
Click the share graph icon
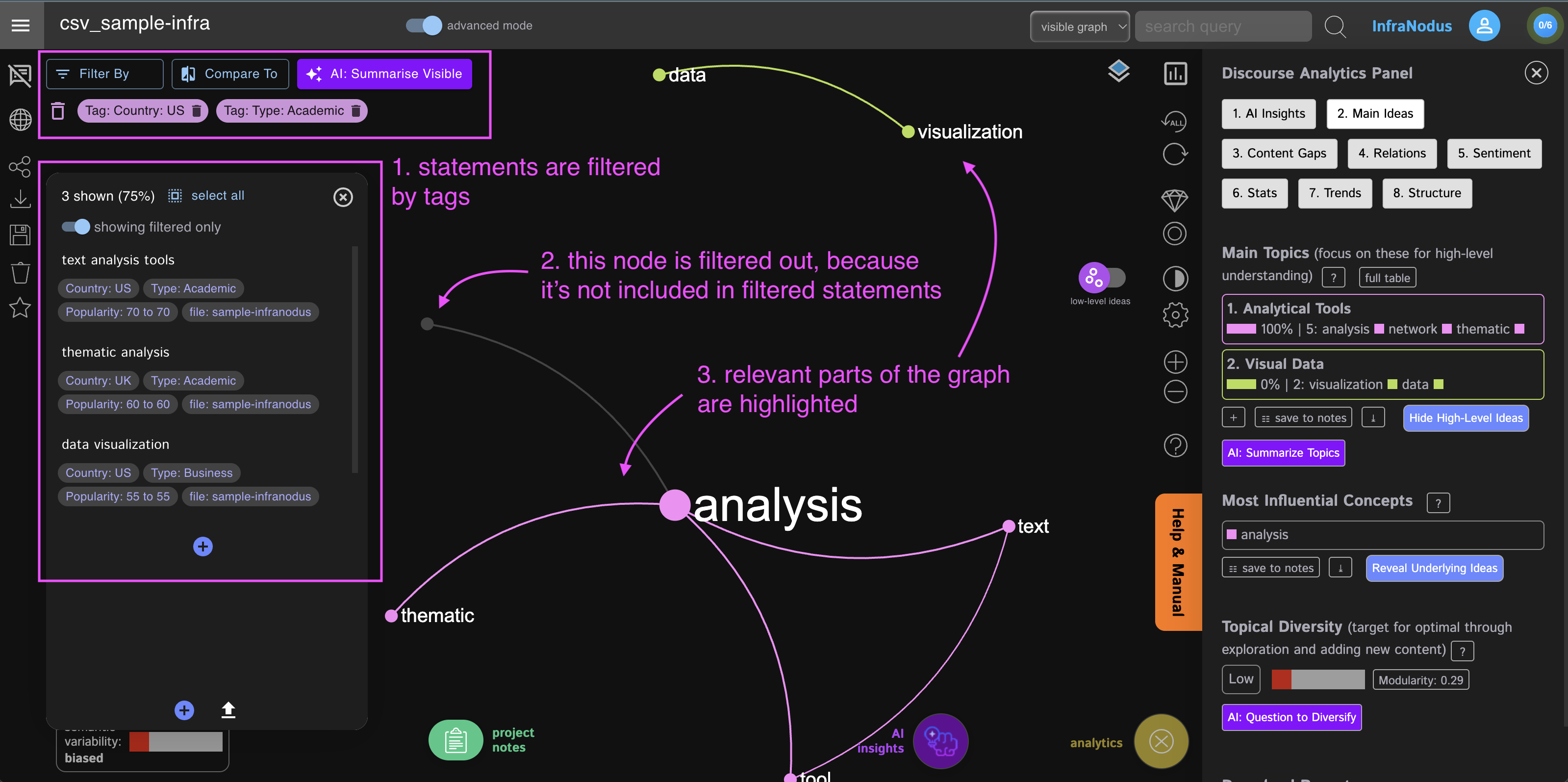click(20, 166)
